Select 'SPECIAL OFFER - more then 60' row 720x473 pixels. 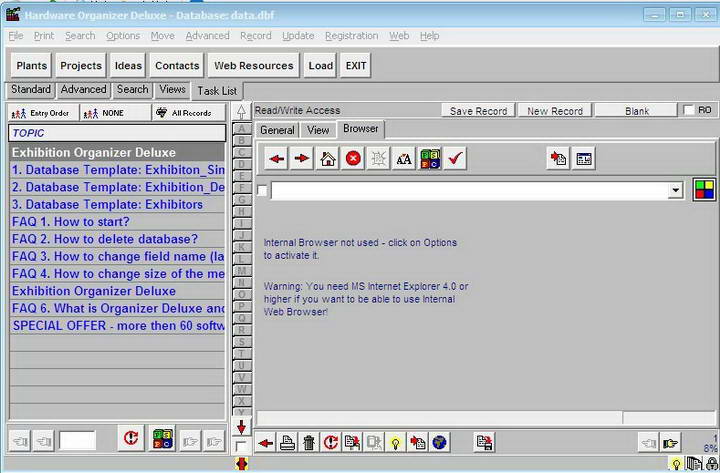coord(117,326)
